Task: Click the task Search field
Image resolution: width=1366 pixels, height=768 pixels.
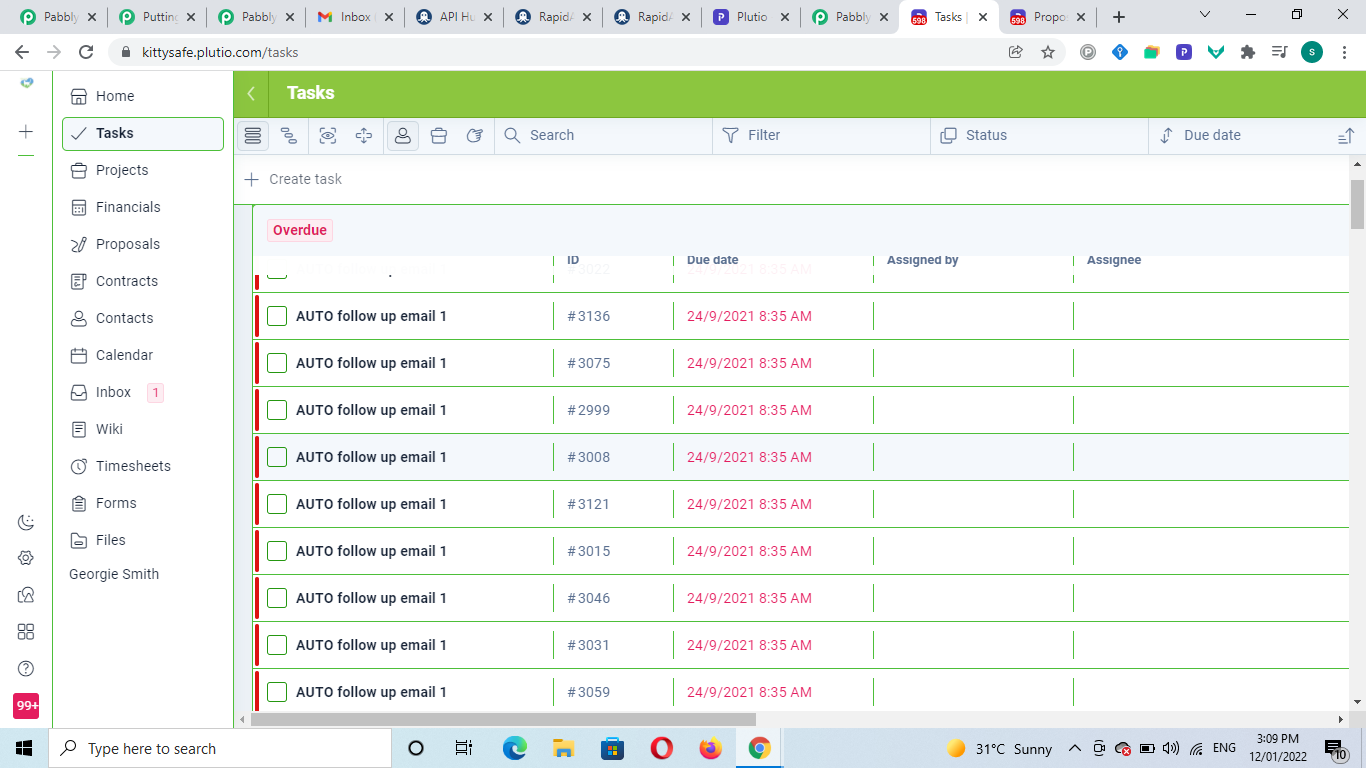Action: coord(603,135)
